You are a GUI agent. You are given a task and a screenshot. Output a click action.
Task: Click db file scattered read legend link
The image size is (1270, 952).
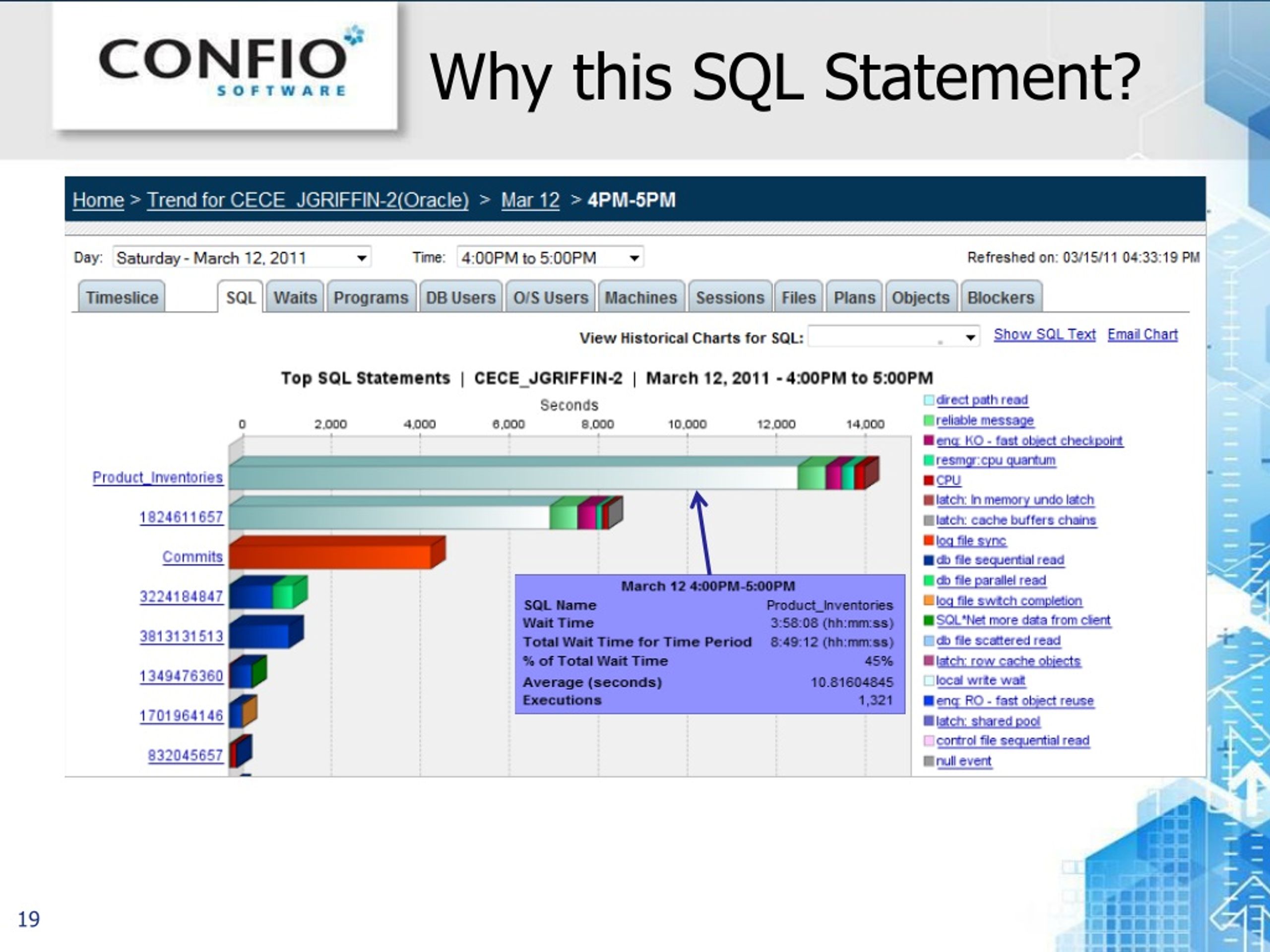(x=999, y=641)
